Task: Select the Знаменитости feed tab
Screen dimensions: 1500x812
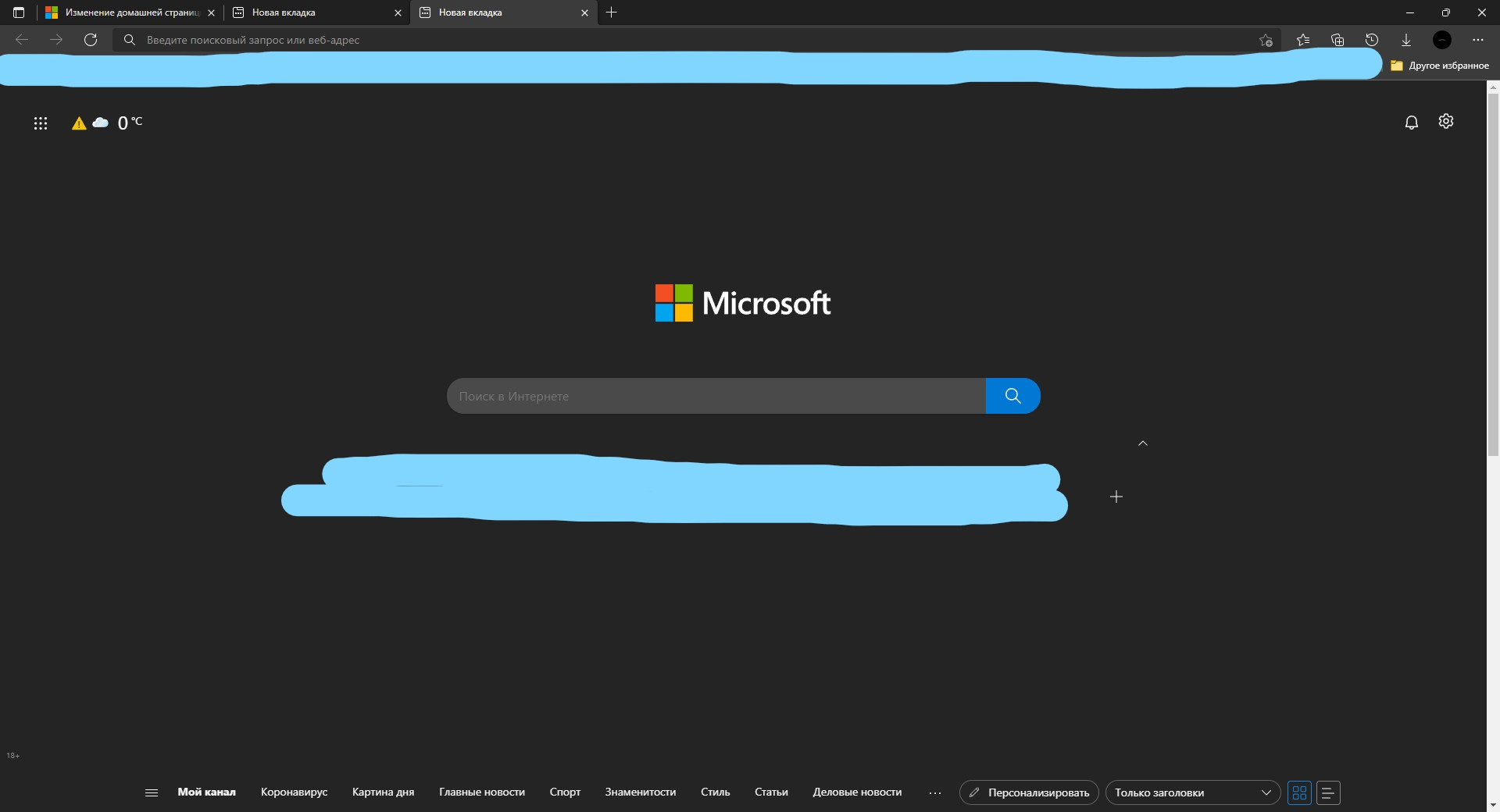Action: coord(641,792)
